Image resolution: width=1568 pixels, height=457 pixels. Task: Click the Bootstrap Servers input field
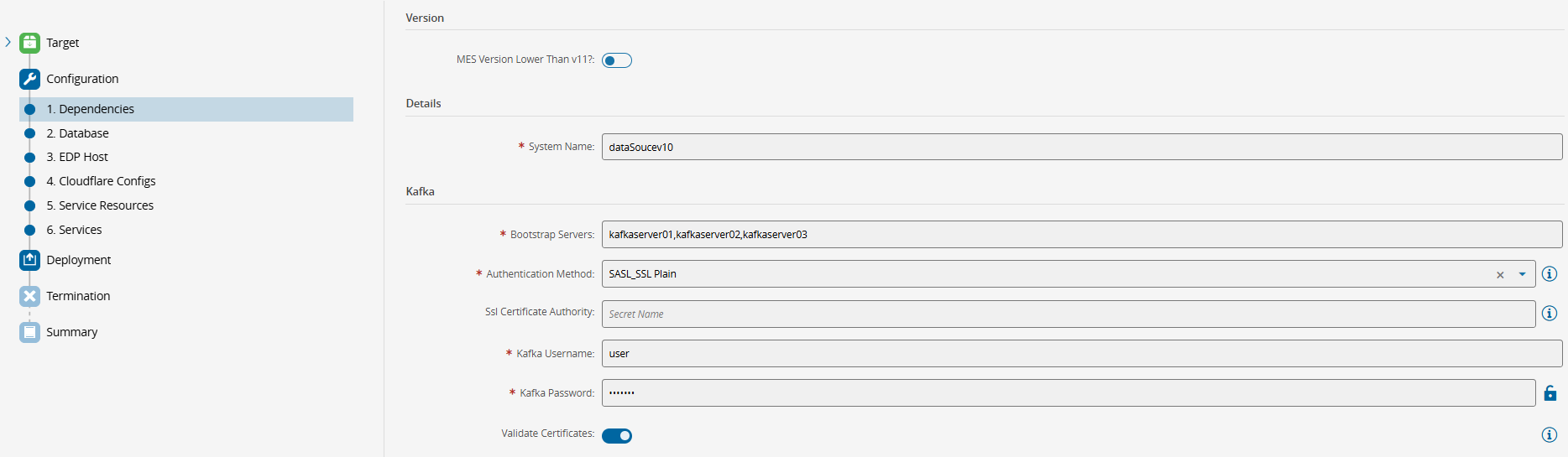tap(1081, 235)
